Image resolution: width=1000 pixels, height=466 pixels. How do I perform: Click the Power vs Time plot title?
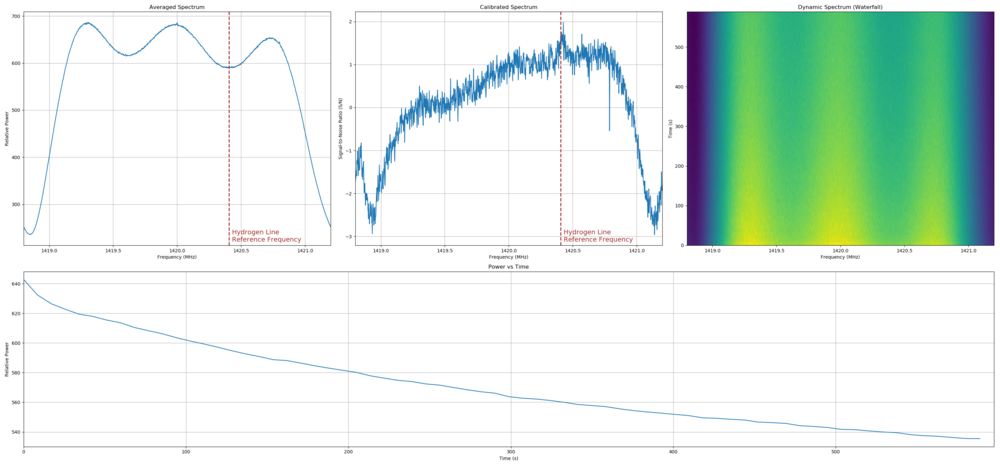(x=508, y=267)
